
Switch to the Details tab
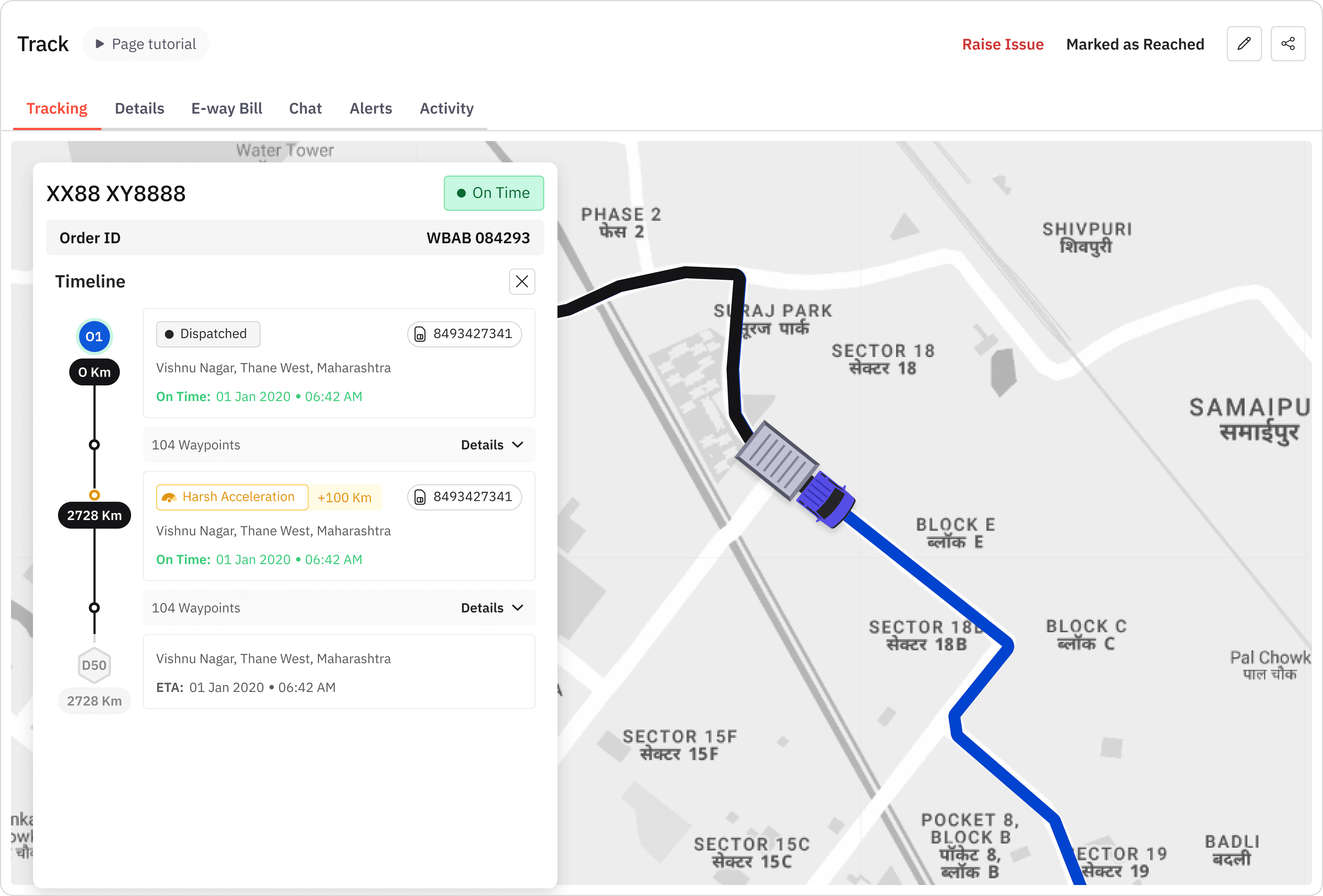(139, 108)
